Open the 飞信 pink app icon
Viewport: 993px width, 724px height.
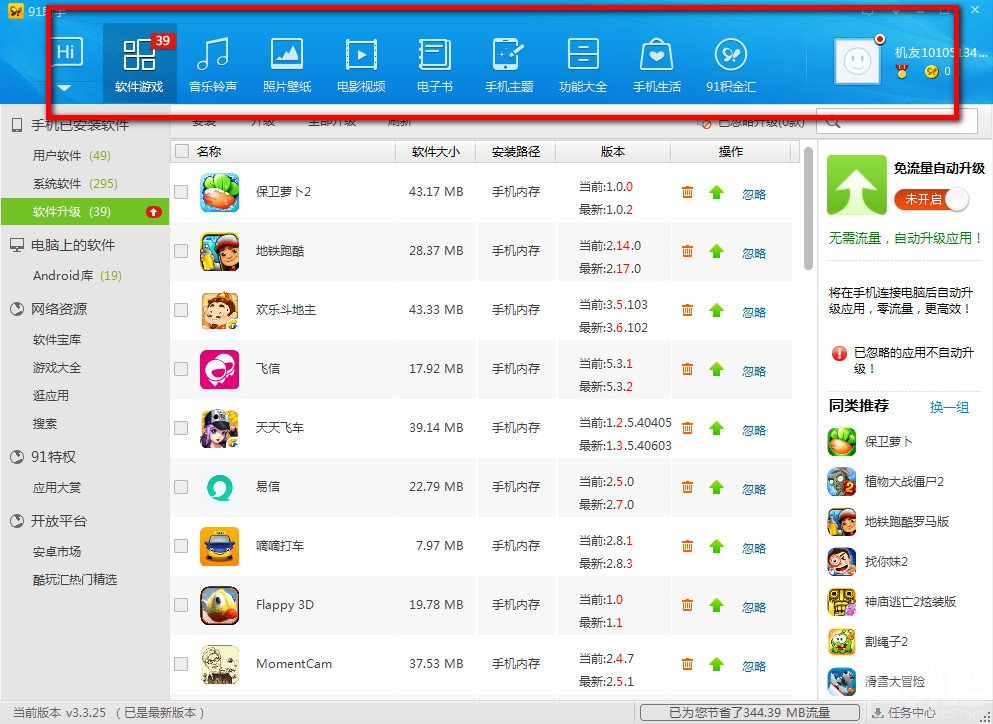pyautogui.click(x=219, y=369)
